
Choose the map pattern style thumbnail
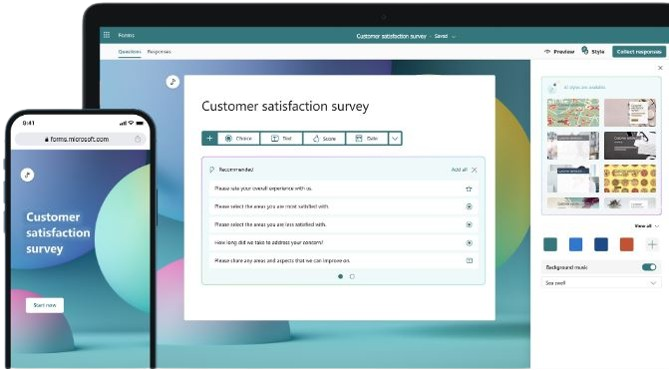click(x=573, y=113)
